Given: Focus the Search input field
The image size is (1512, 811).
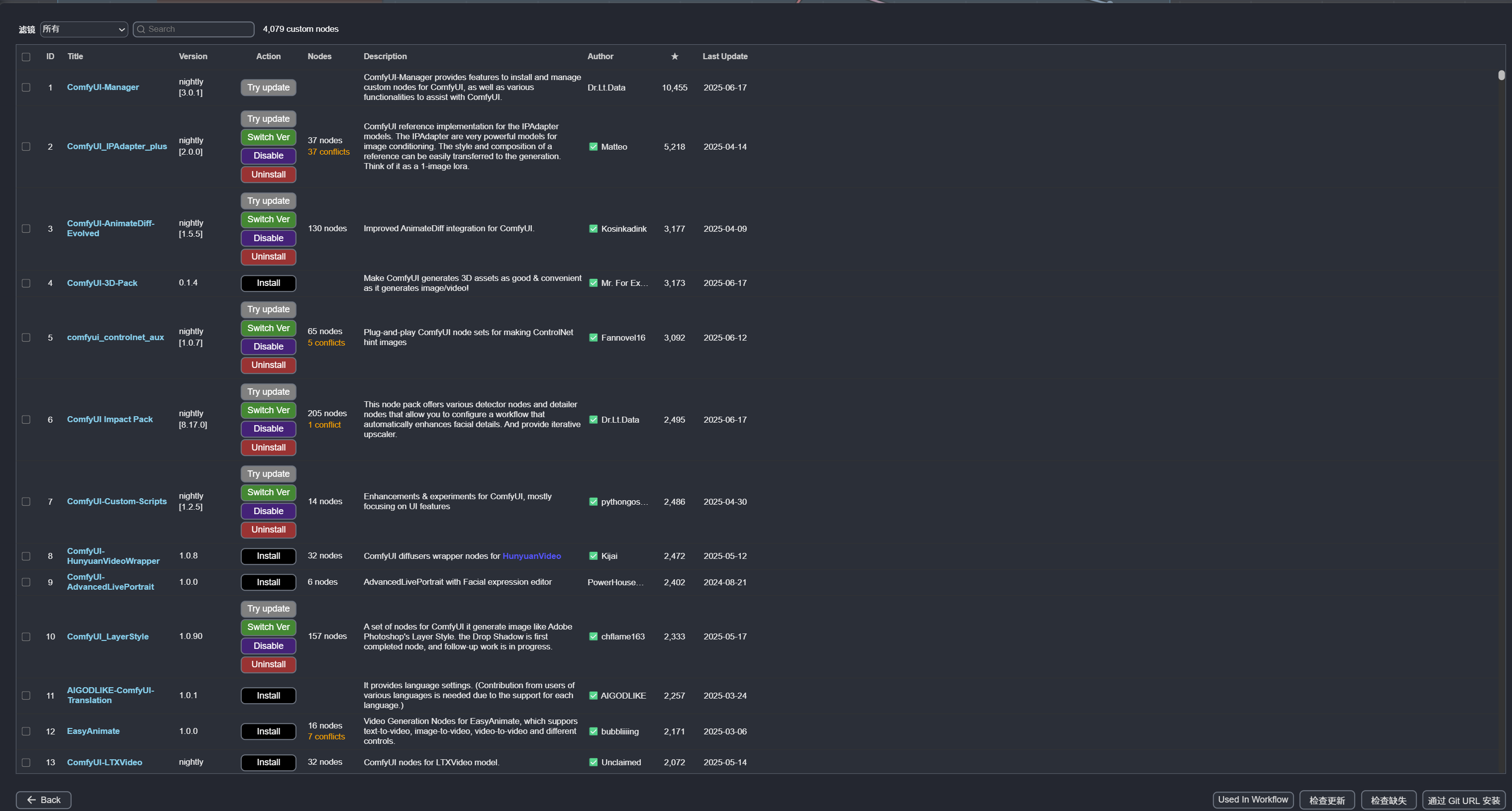Looking at the screenshot, I should coord(194,29).
